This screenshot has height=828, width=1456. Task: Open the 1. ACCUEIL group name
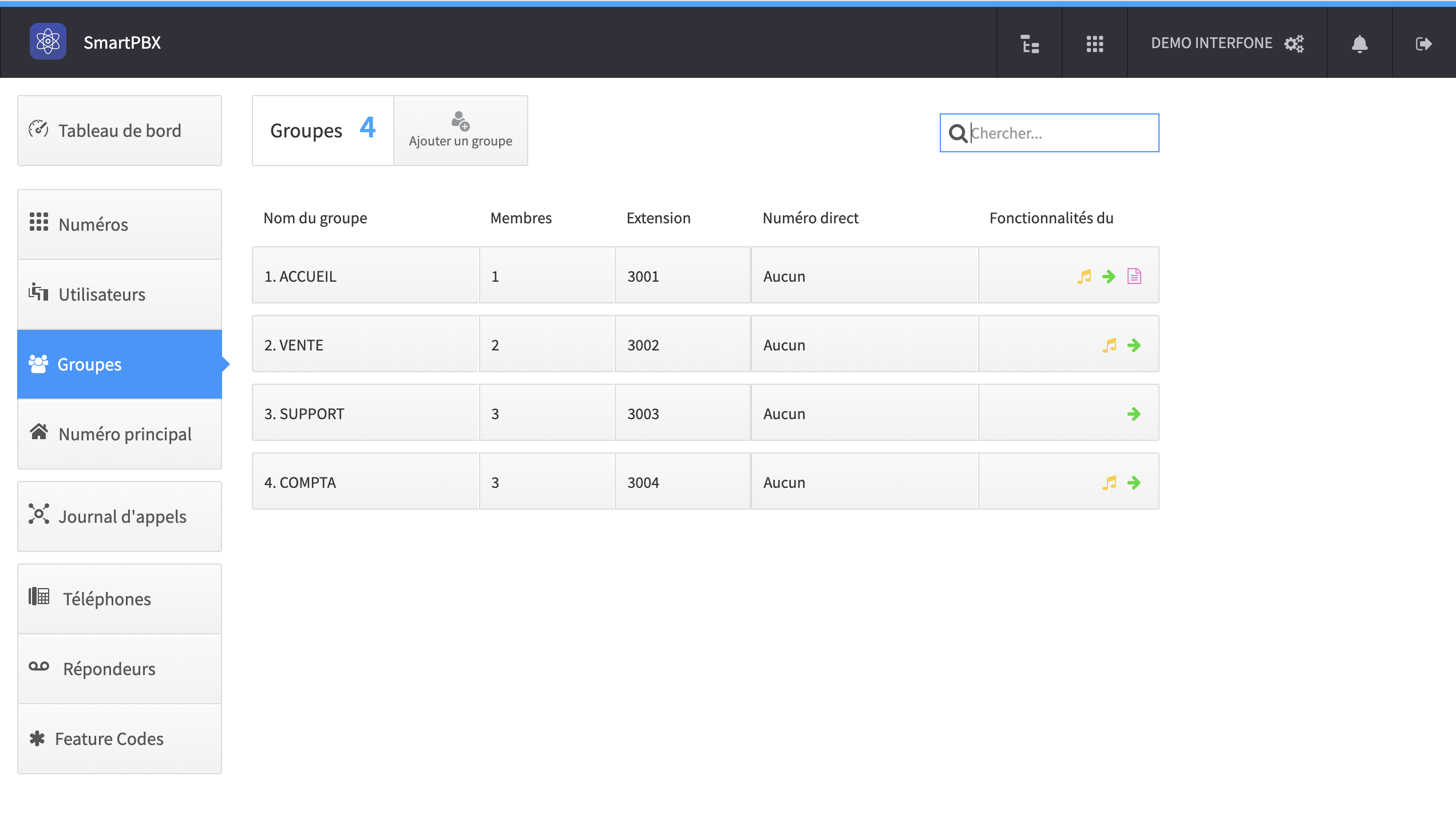point(300,277)
